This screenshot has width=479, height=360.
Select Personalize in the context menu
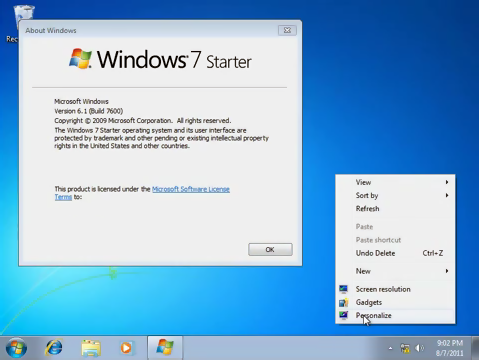[395, 315]
